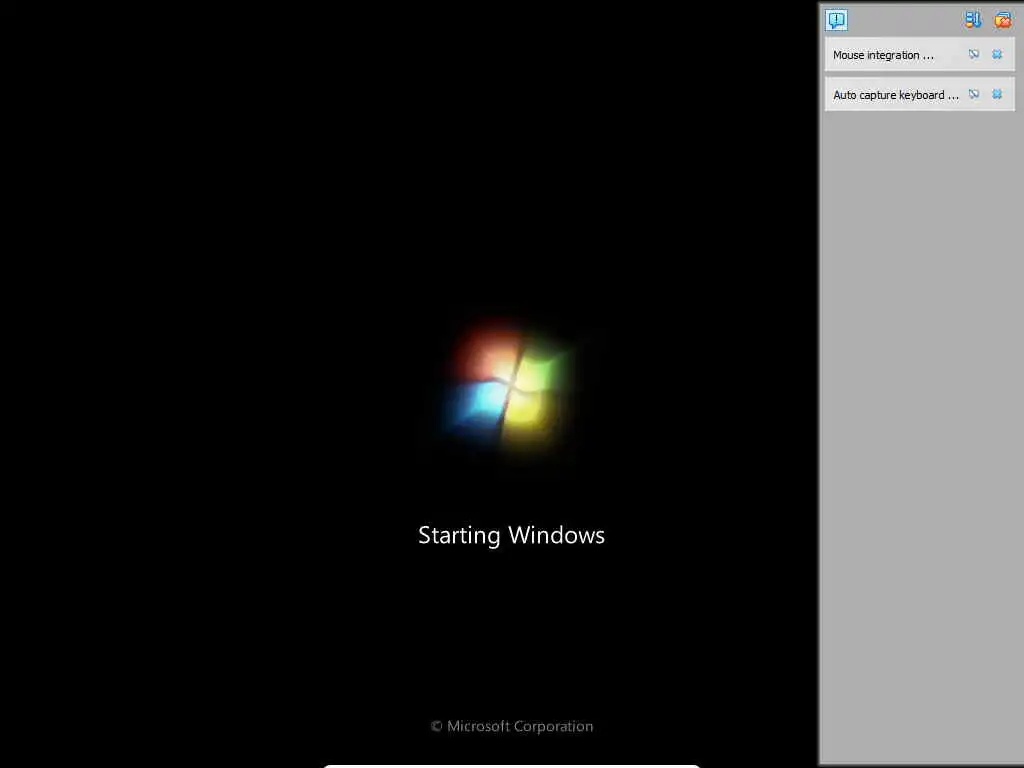Toggle the keep-finished-progresses icon in the notification header
Screen dimensions: 1024x768
pyautogui.click(x=973, y=20)
